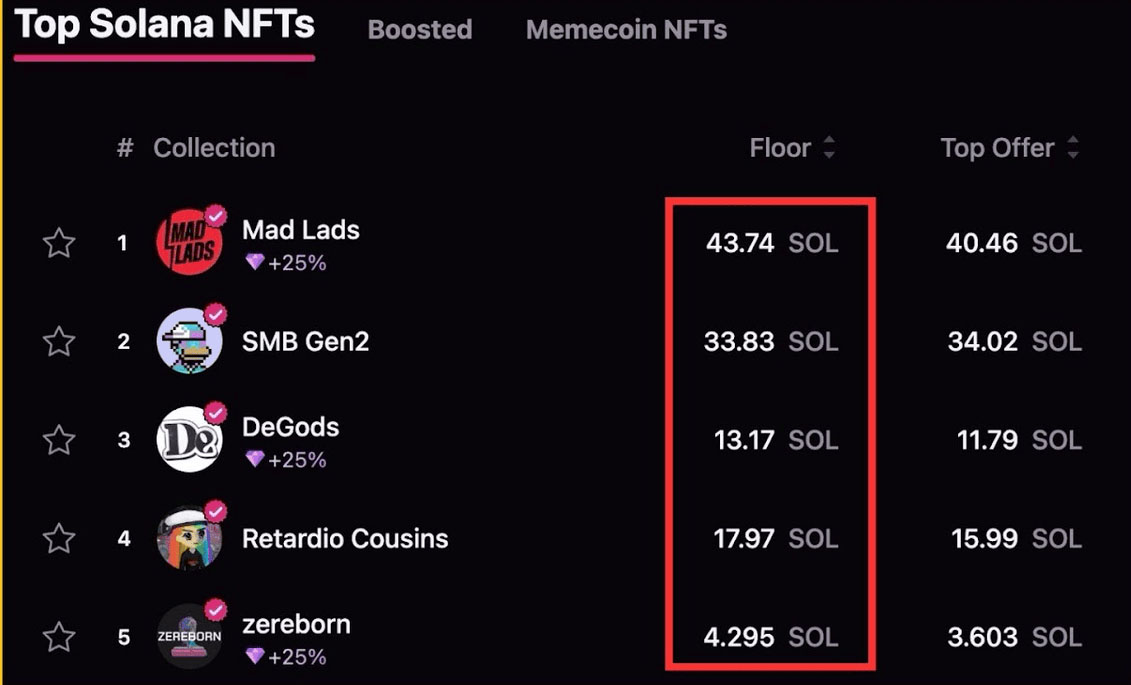Viewport: 1131px width, 685px height.
Task: Favorite Mad Lads with the star icon
Action: click(60, 243)
